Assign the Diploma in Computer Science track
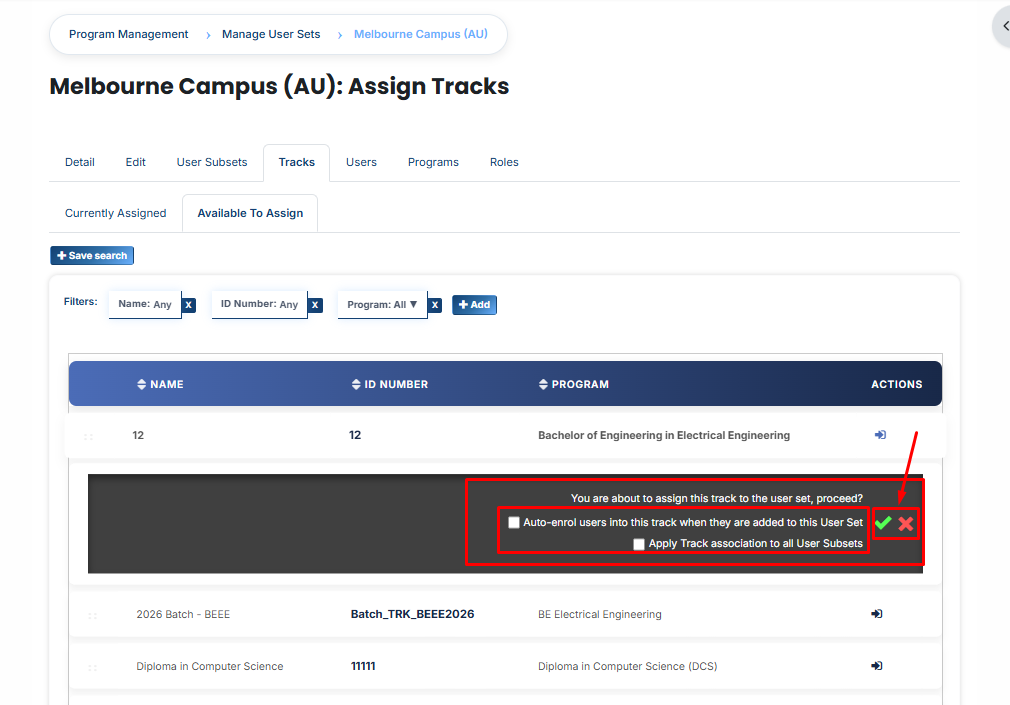This screenshot has width=1010, height=705. tap(877, 666)
